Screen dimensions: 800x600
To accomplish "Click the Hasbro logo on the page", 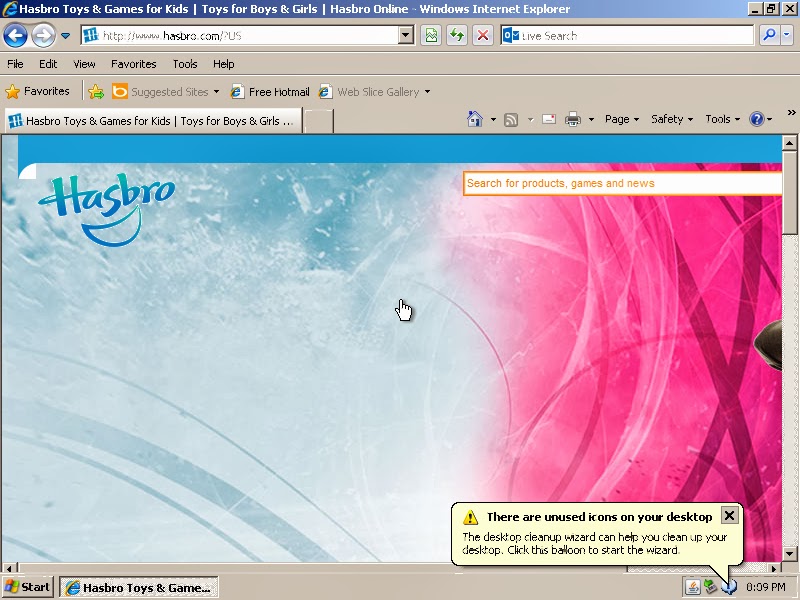I will pyautogui.click(x=107, y=210).
